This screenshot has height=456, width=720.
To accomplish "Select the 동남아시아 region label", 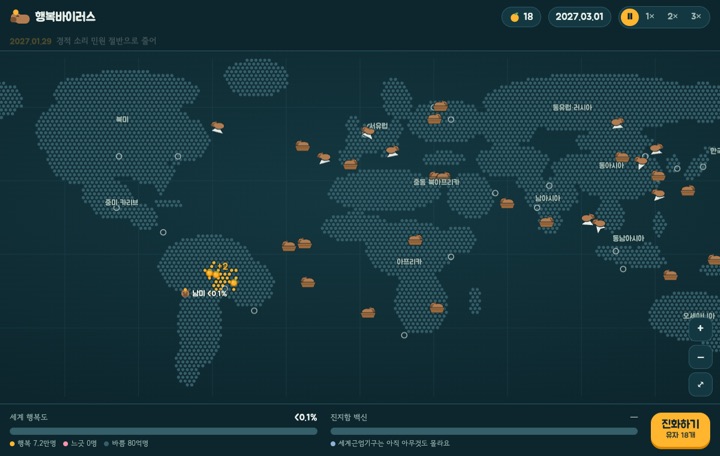I will pyautogui.click(x=628, y=238).
